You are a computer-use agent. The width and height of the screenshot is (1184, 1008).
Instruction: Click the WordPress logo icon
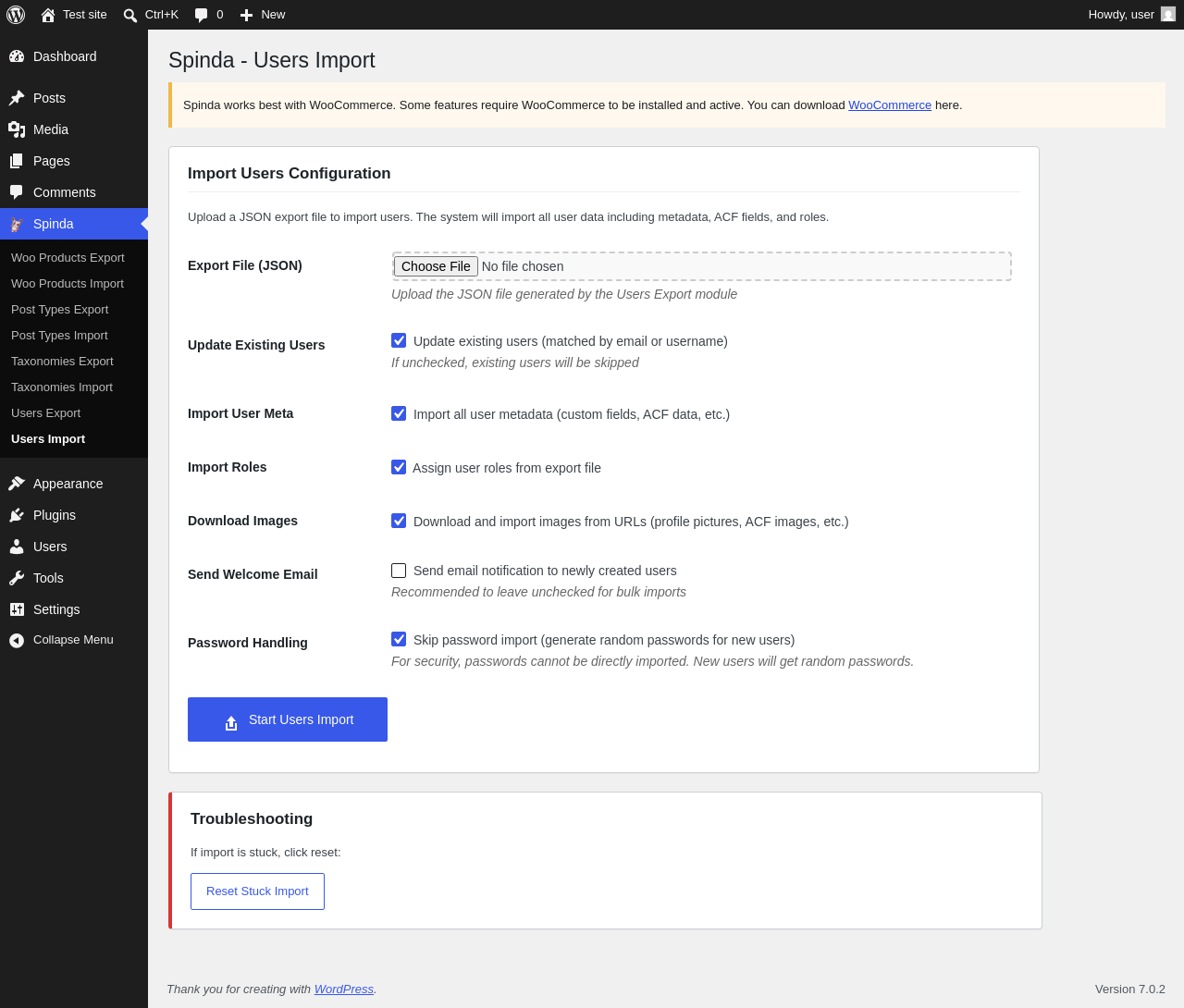[16, 15]
